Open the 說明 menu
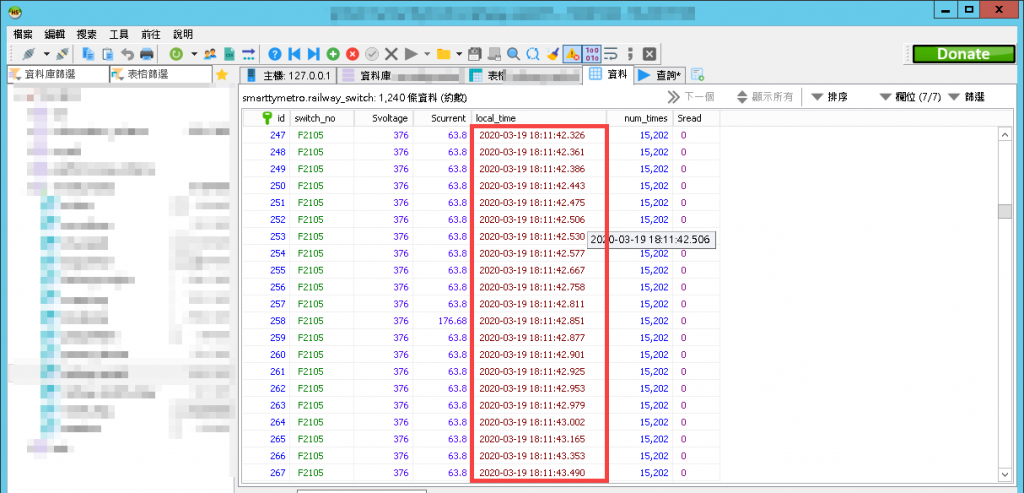The width and height of the screenshot is (1024, 493). (x=184, y=34)
